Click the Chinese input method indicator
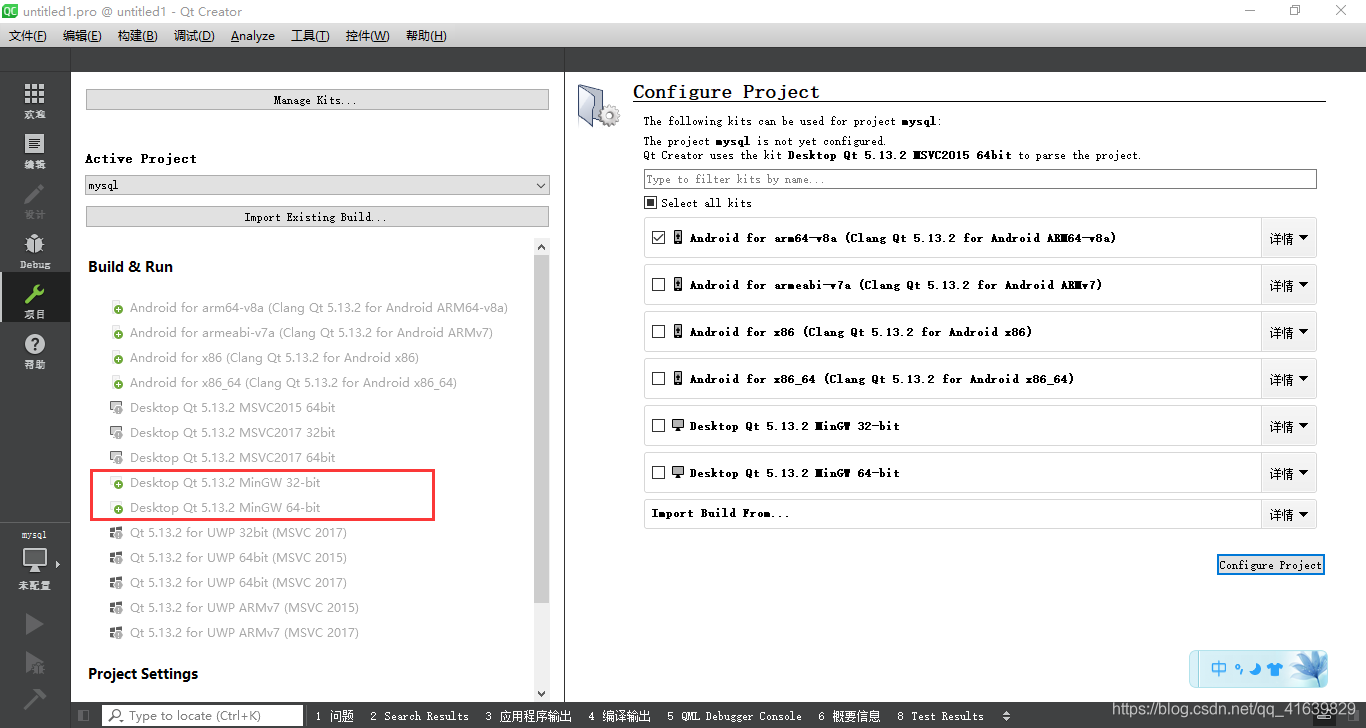 tap(1219, 669)
